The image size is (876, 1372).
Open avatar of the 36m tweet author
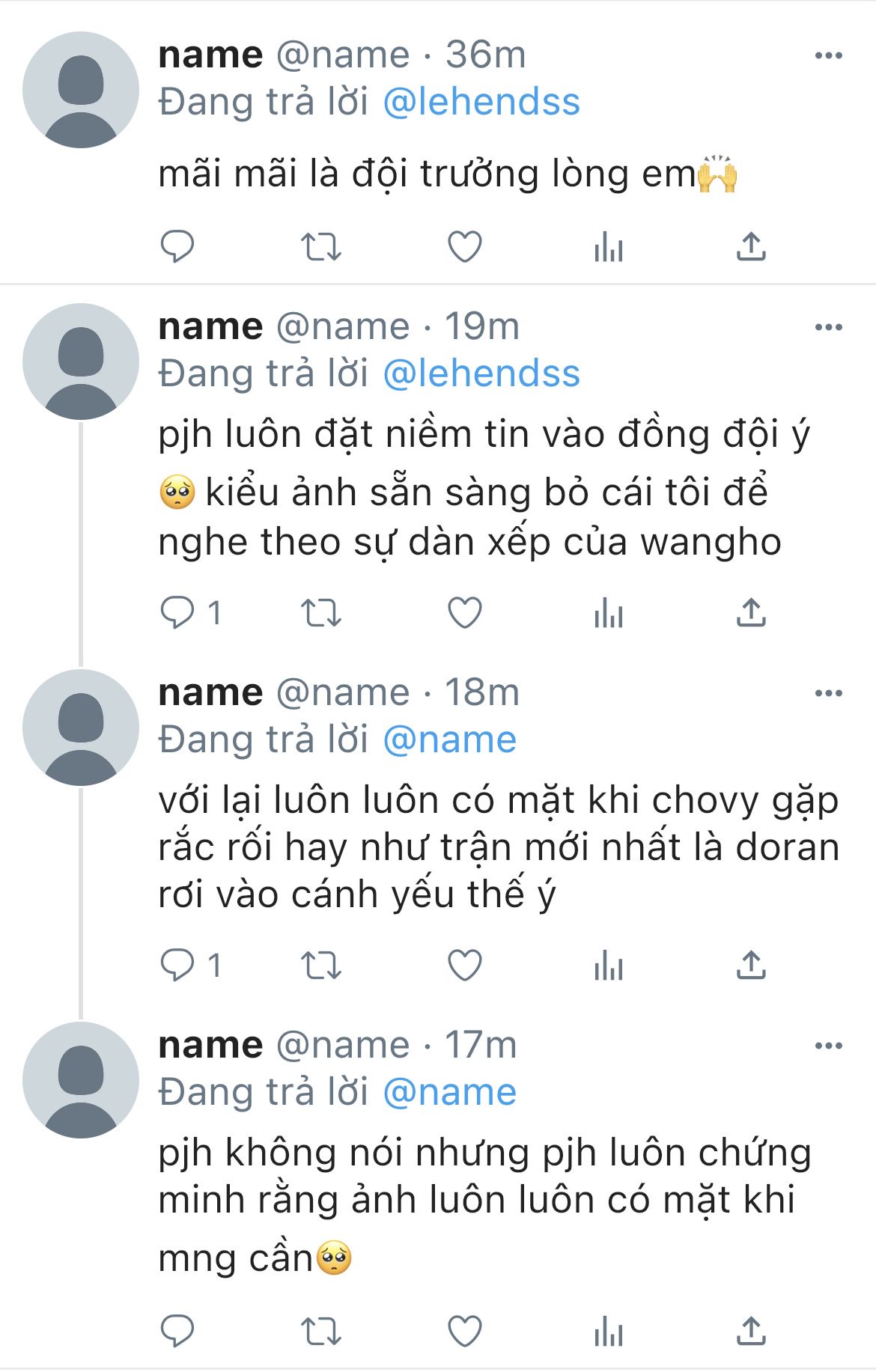(81, 90)
